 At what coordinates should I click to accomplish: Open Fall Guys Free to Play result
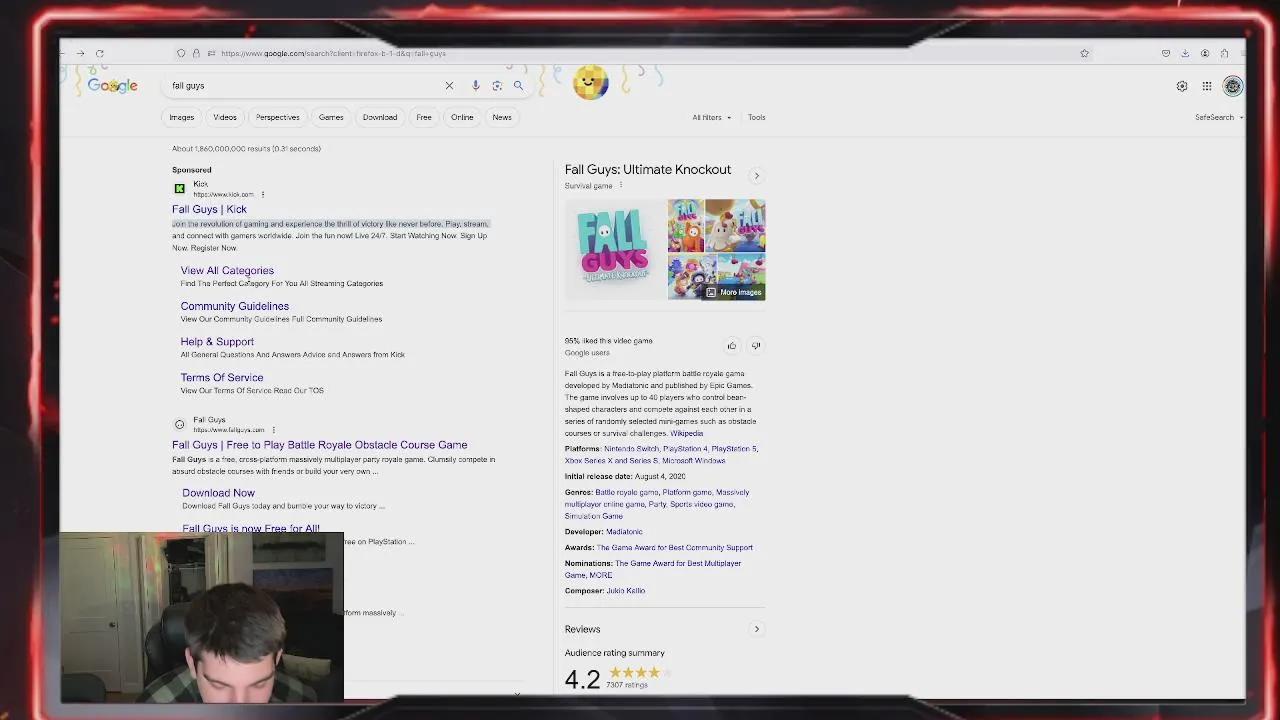(x=320, y=445)
